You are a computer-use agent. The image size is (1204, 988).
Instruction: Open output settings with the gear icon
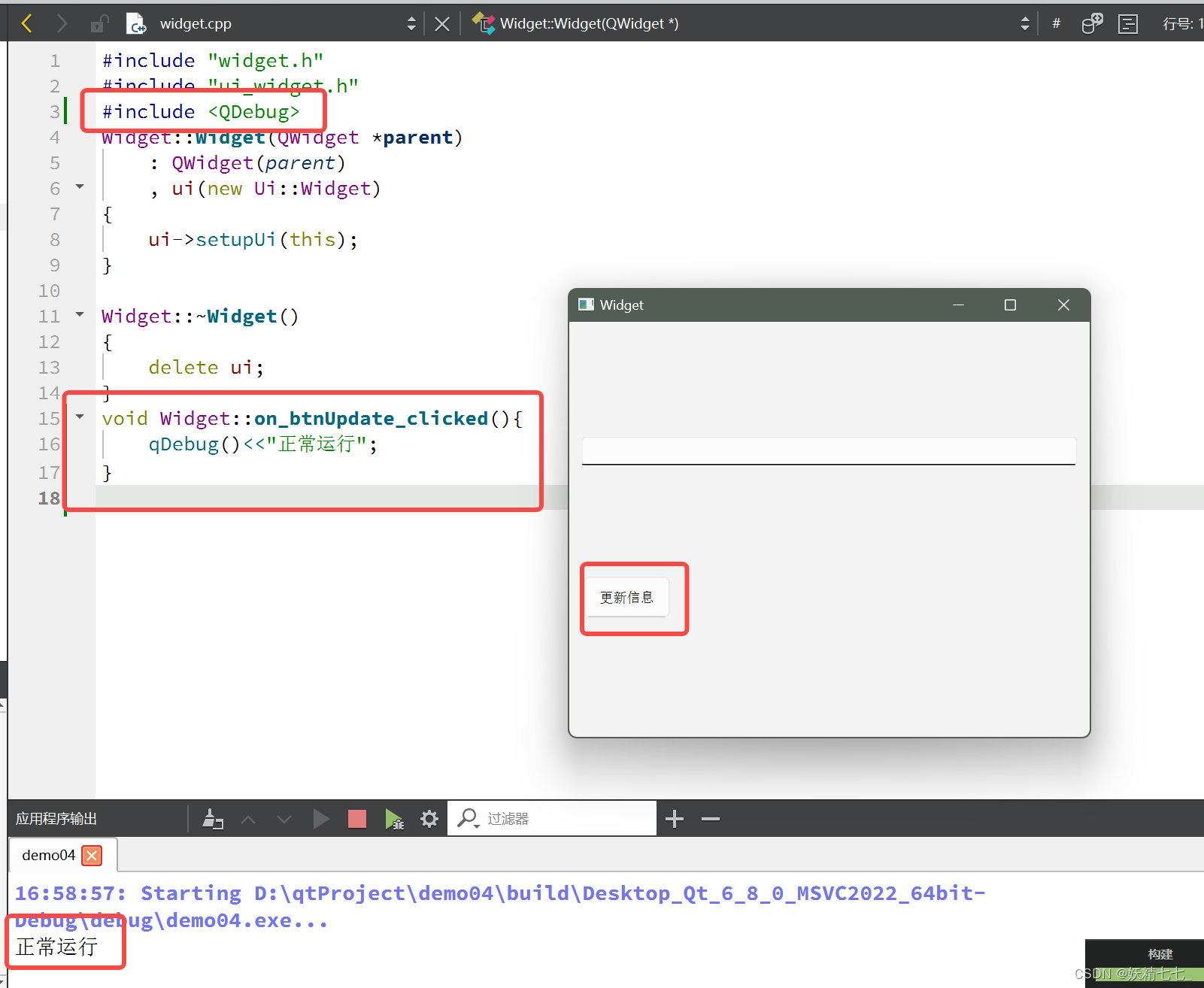[429, 819]
